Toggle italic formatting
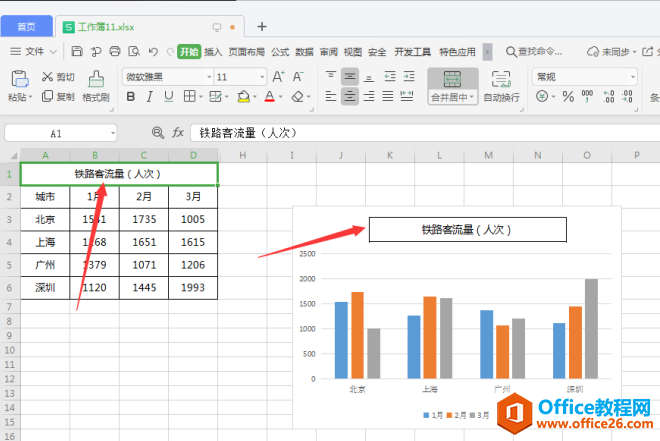The height and width of the screenshot is (441, 660). pos(149,97)
